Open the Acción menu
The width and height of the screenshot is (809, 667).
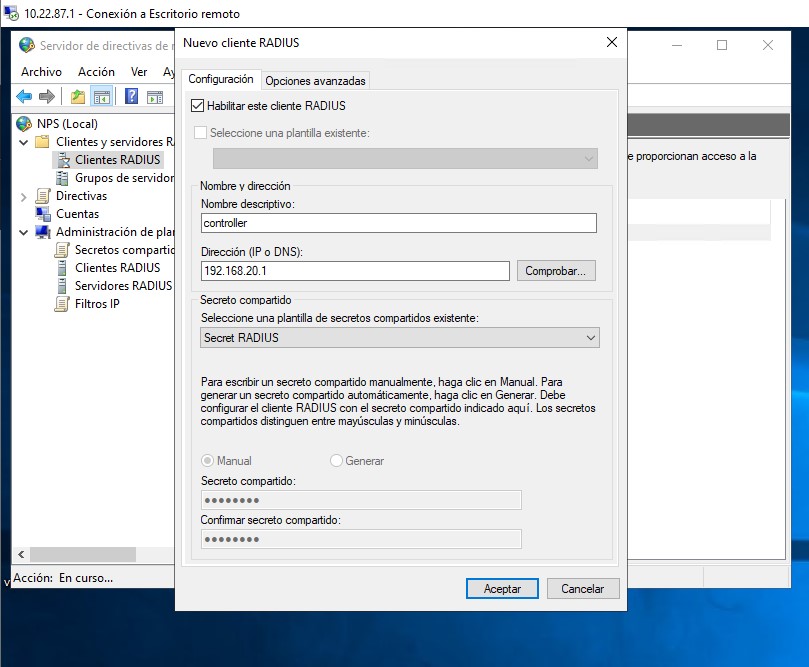click(96, 72)
